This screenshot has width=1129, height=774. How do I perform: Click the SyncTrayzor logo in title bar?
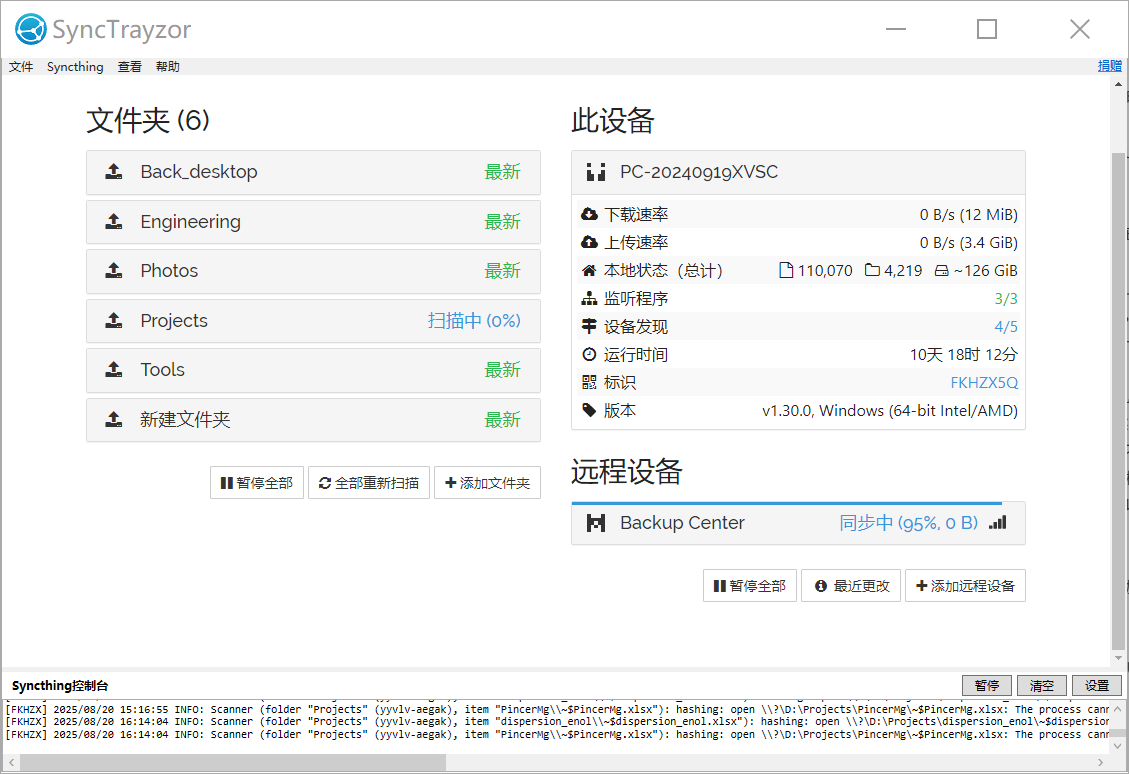coord(31,30)
